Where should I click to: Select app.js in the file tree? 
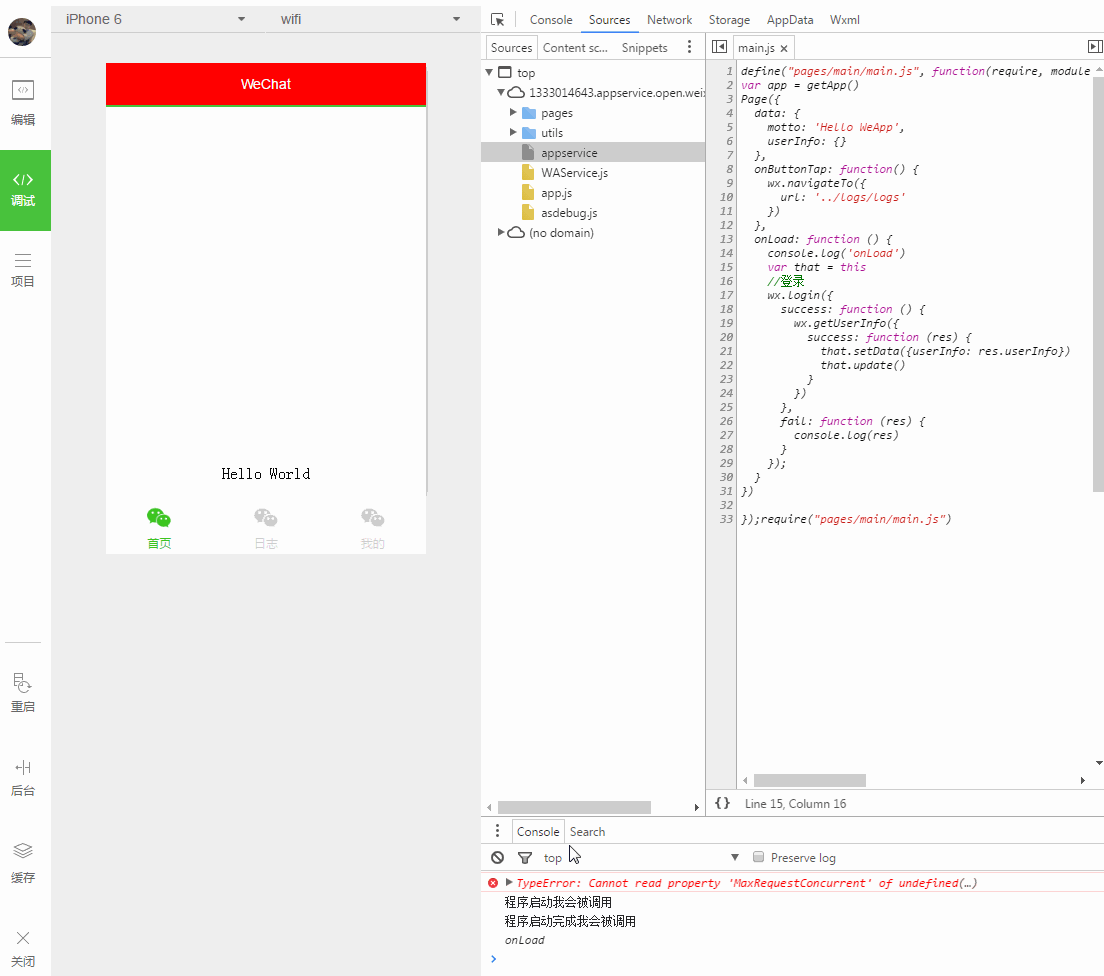click(x=556, y=193)
